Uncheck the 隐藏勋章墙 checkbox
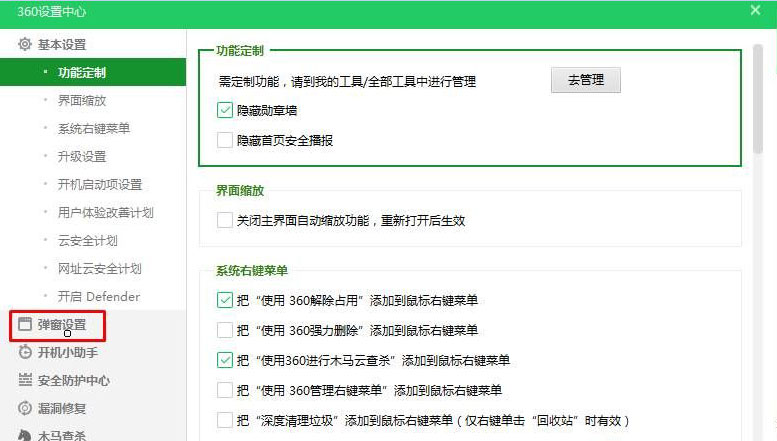The width and height of the screenshot is (777, 441). pyautogui.click(x=224, y=110)
